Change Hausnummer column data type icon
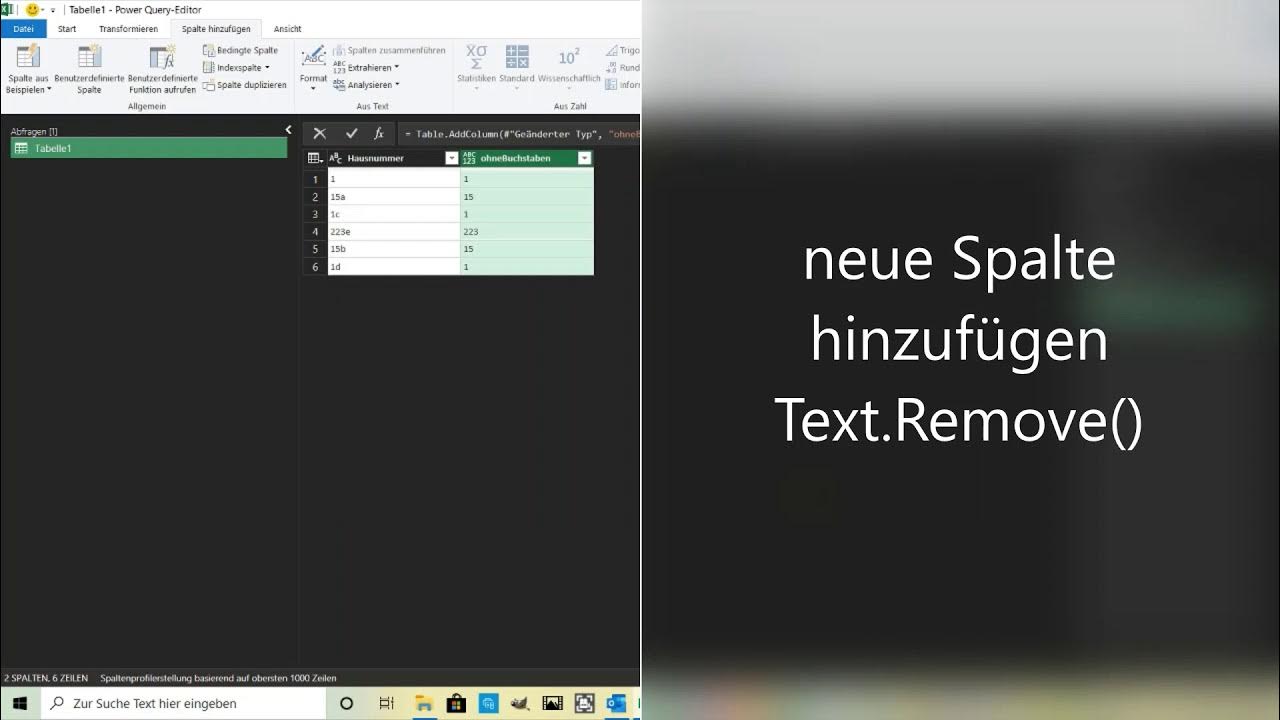This screenshot has width=1280, height=720. coord(336,158)
